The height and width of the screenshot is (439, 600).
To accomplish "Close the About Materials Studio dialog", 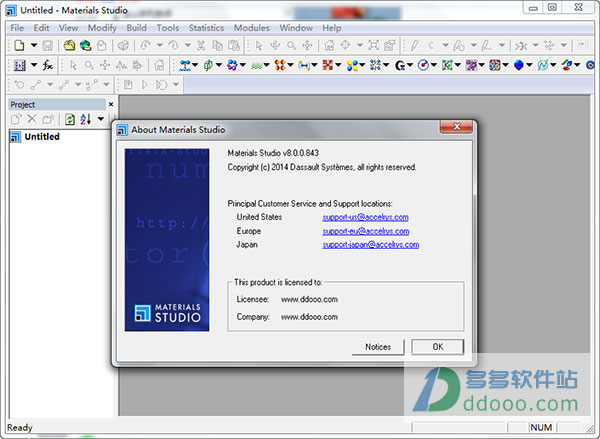I will click(456, 127).
